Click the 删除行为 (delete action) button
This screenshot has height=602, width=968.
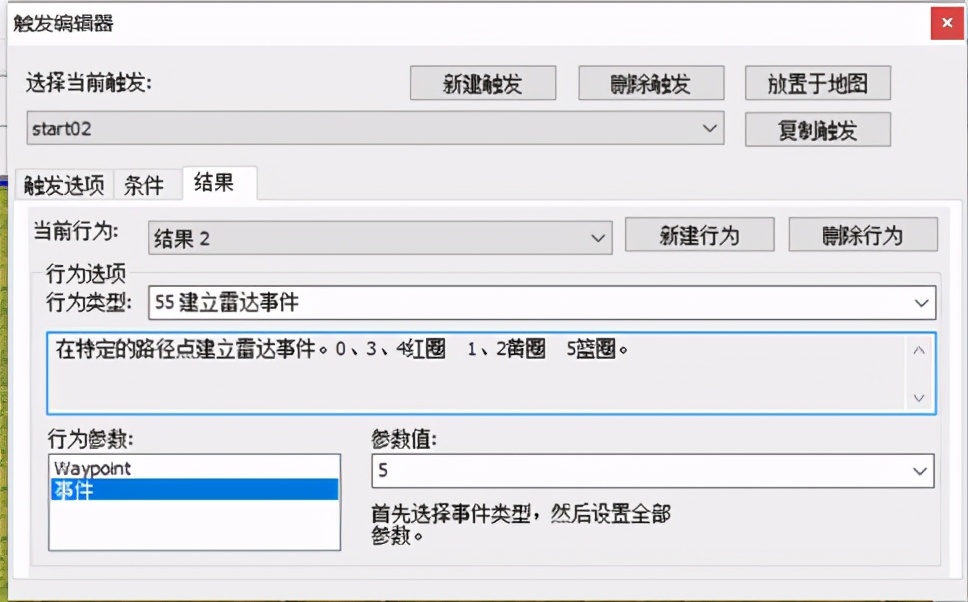coord(862,235)
